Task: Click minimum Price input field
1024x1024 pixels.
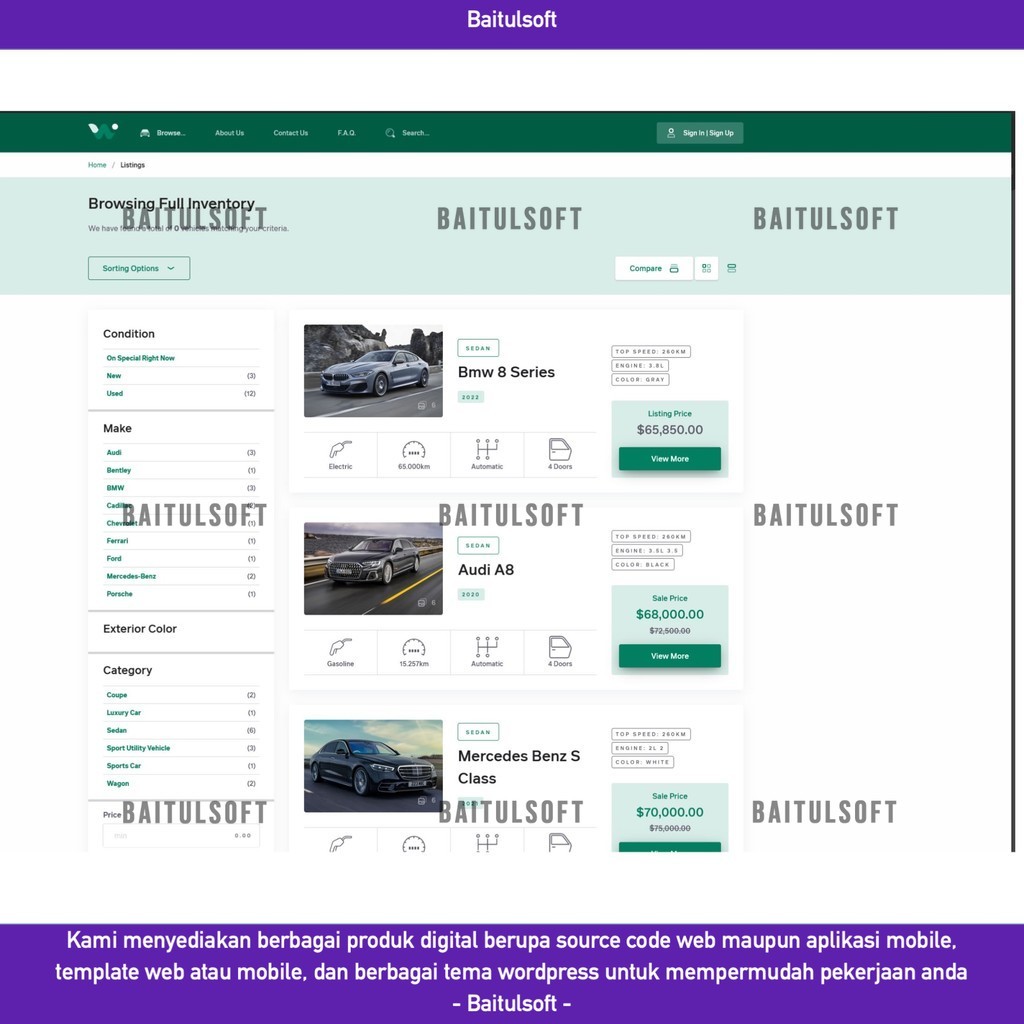Action: point(181,835)
